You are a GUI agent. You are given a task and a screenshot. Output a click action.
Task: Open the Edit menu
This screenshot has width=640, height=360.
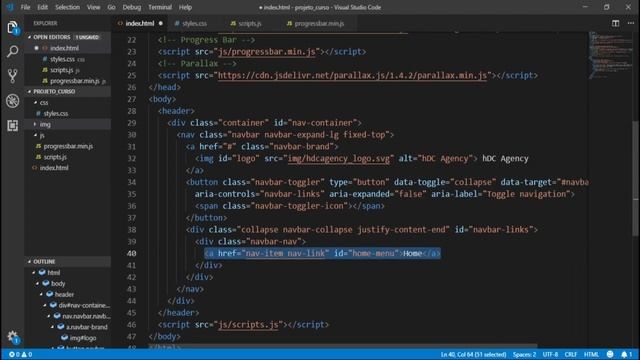[42, 7]
